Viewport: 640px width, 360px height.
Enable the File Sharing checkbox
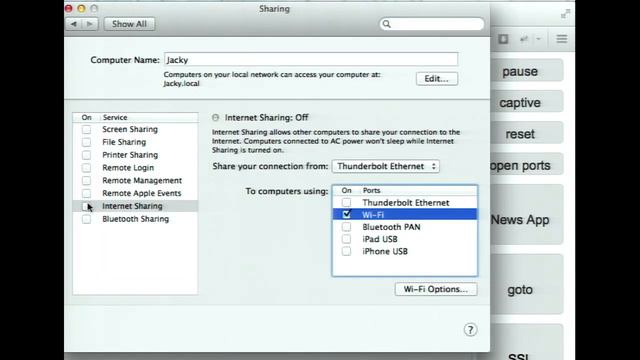[x=87, y=142]
